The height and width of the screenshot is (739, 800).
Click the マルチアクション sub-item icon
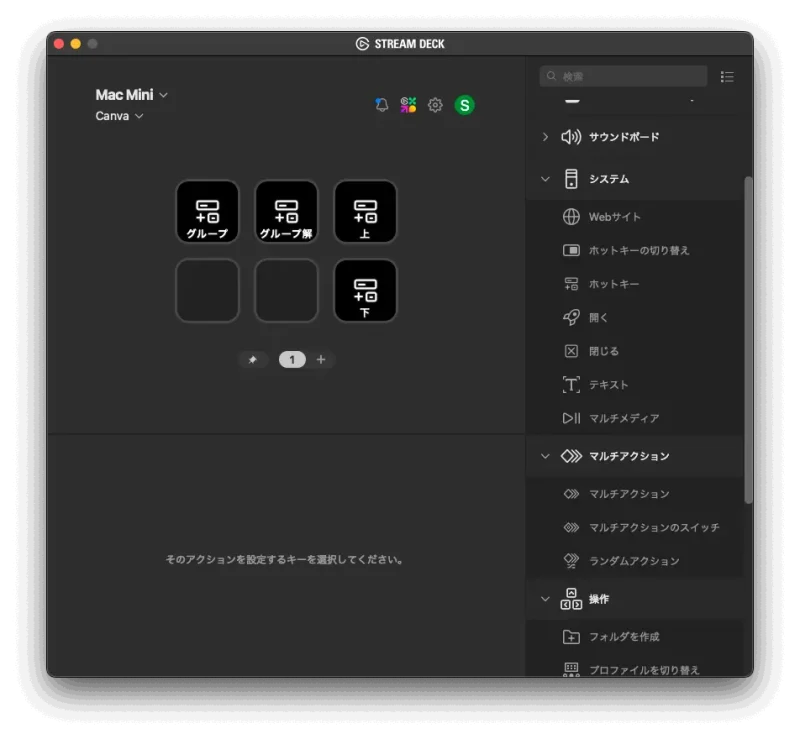tap(571, 494)
